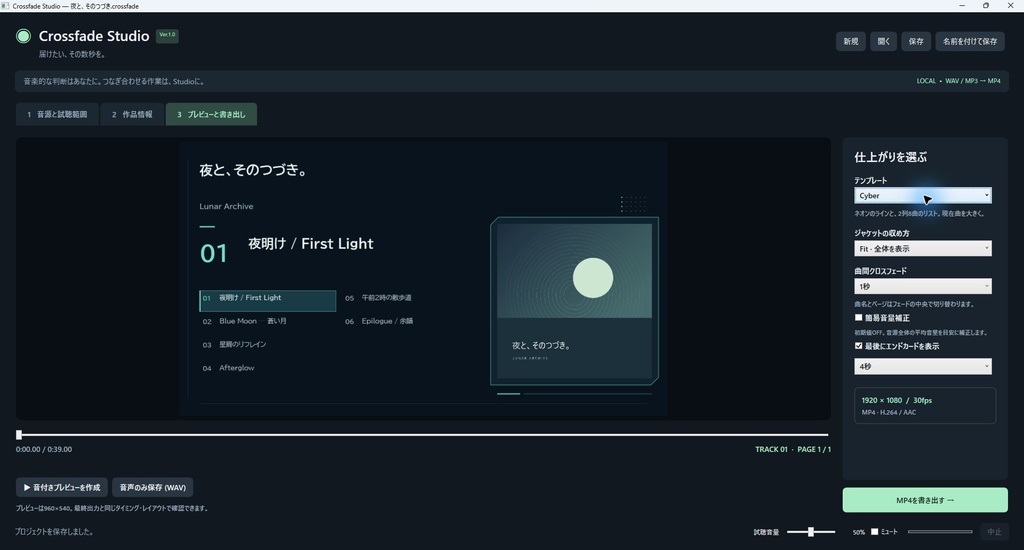Screen dimensions: 1024x550
Task: Click track 06 Epilogue / 余韻
Action: click(x=379, y=321)
